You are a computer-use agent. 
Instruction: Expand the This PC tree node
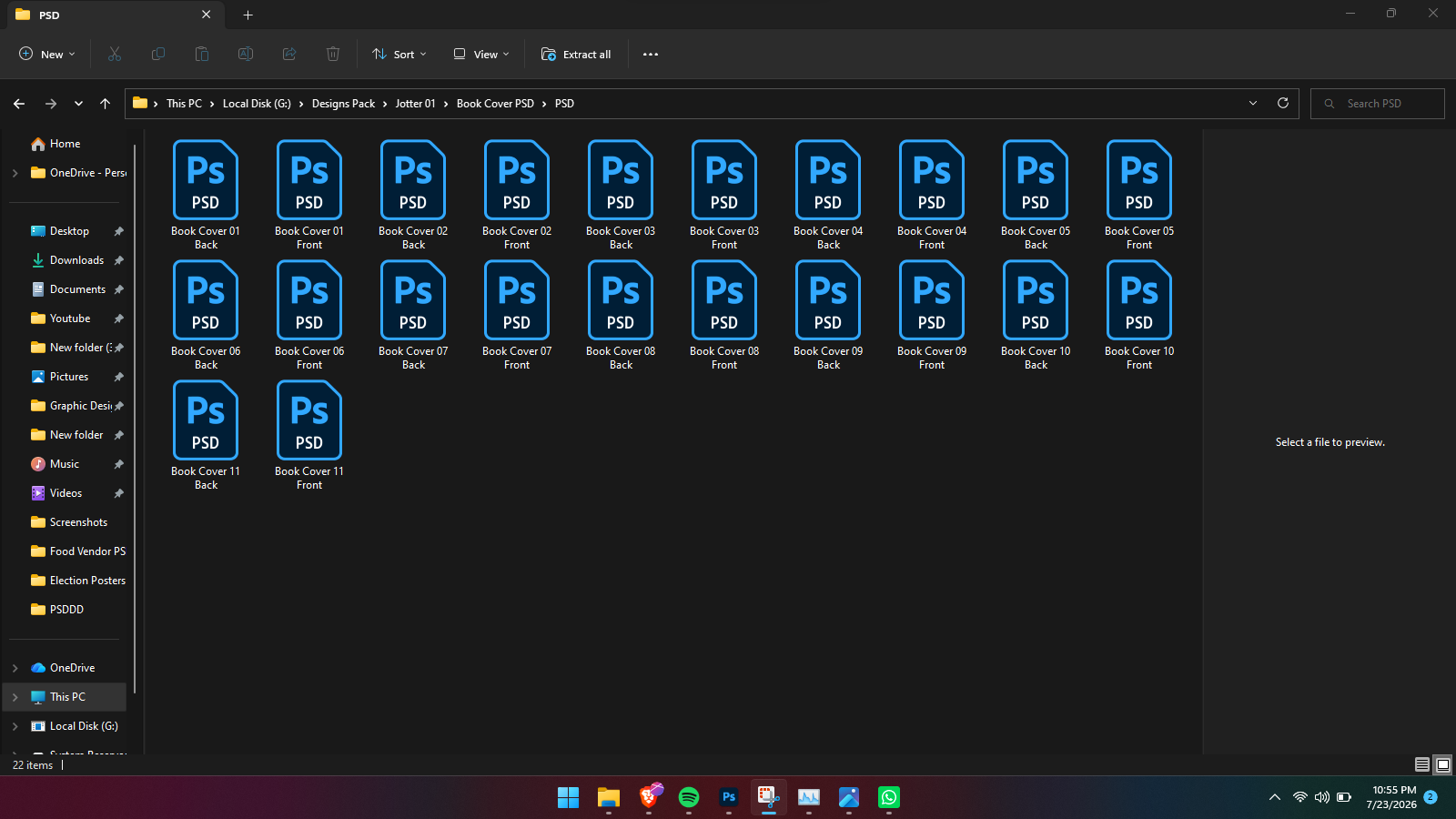coord(15,697)
